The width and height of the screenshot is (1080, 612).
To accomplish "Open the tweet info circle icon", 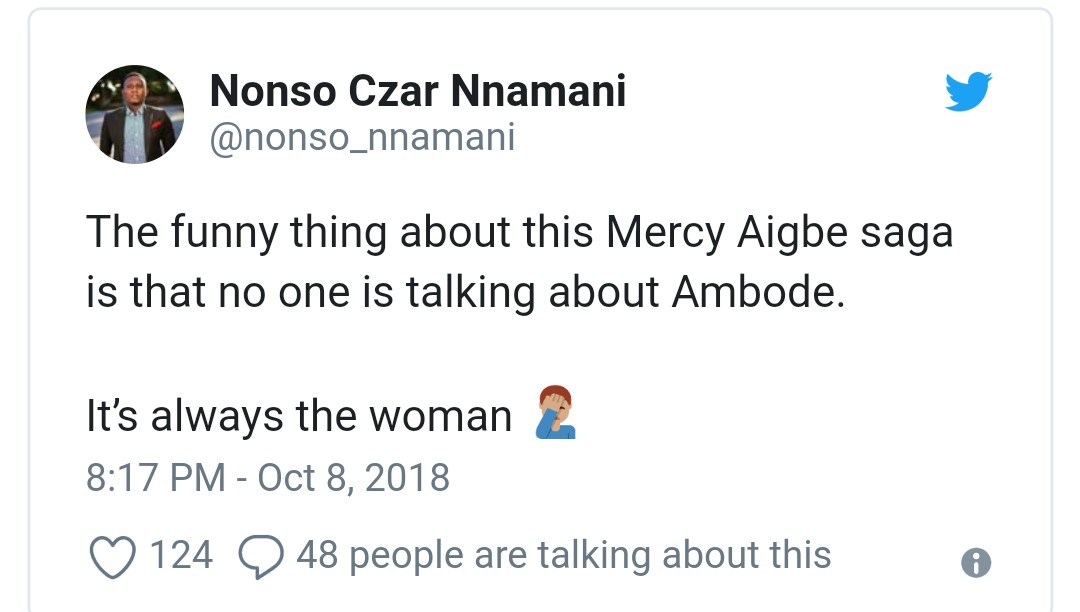I will (x=975, y=563).
